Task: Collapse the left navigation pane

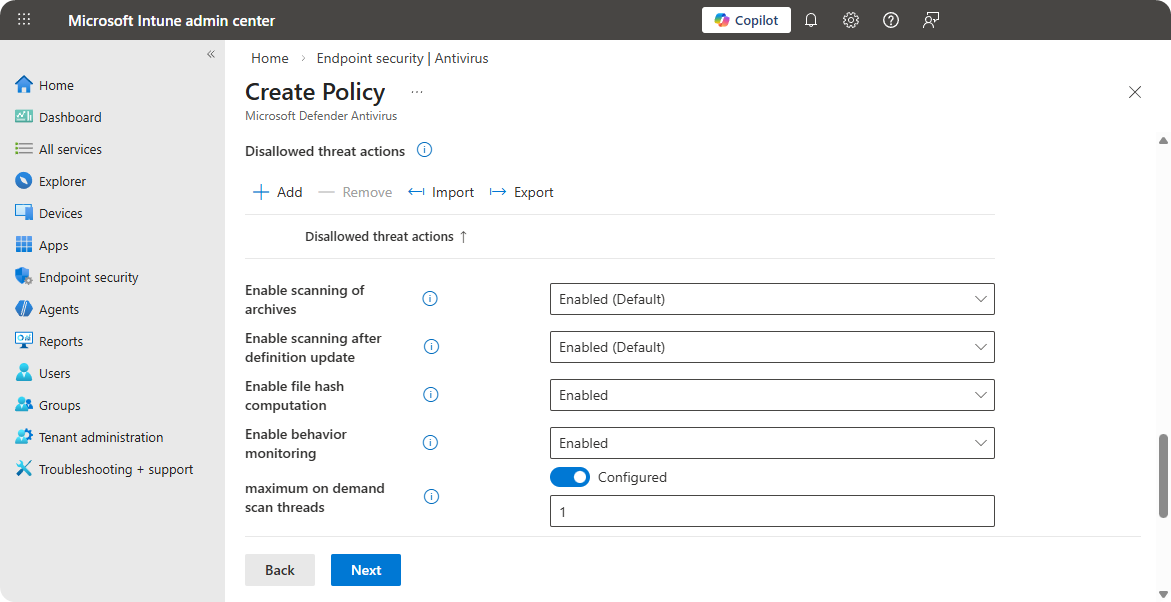Action: coord(211,54)
